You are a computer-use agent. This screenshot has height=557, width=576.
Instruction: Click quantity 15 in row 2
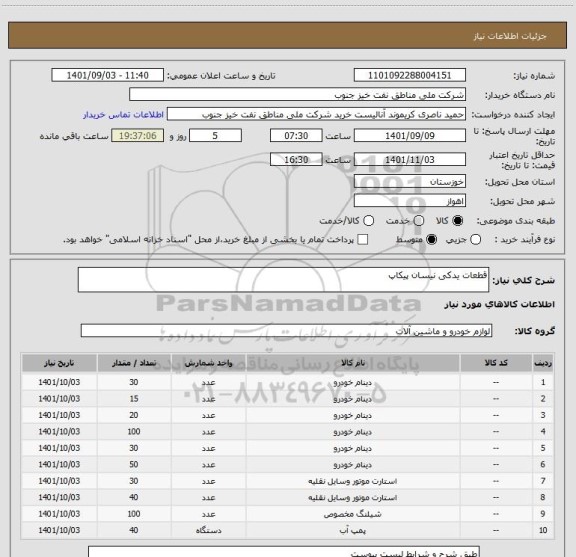(134, 399)
